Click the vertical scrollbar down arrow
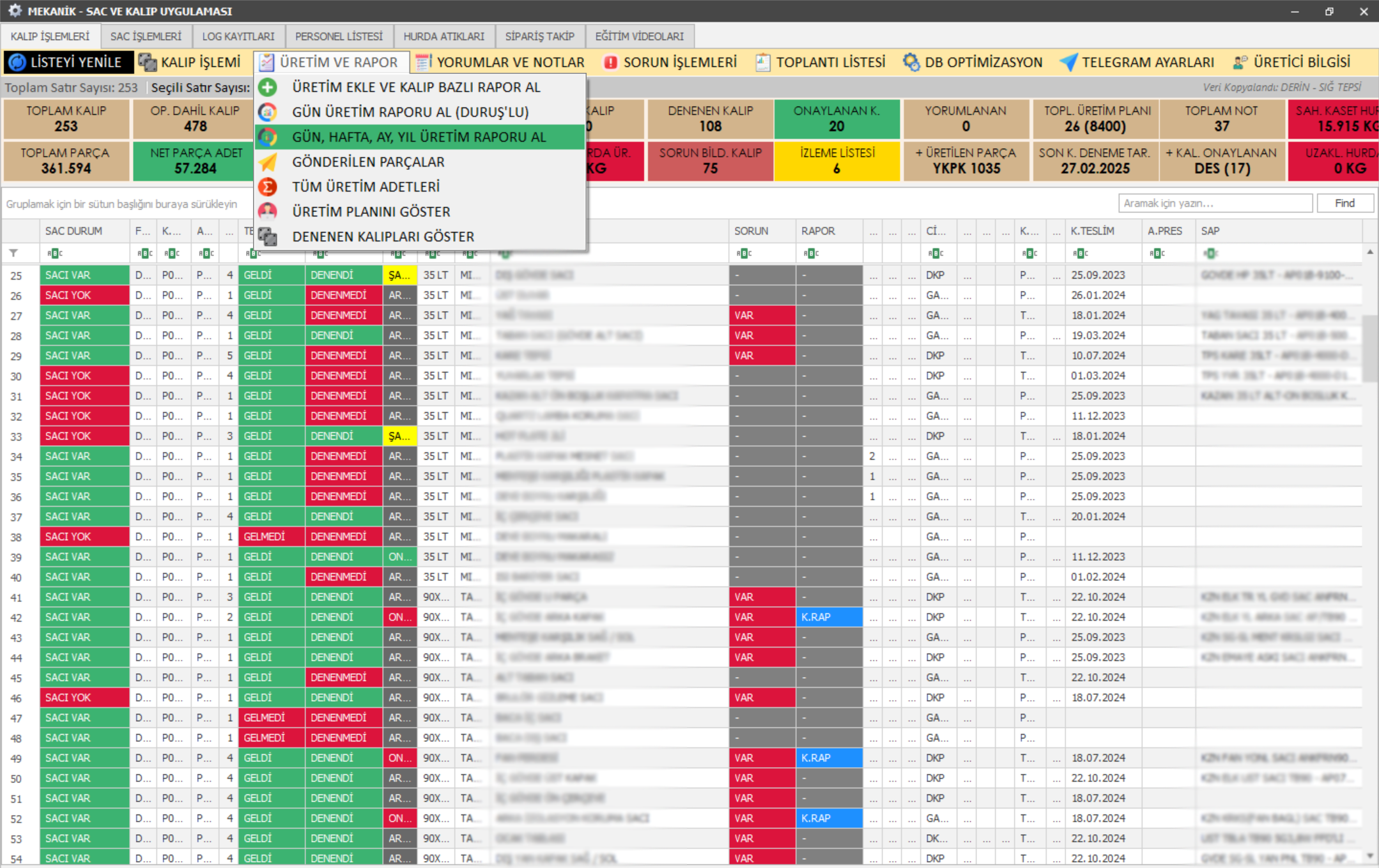 click(x=1370, y=855)
